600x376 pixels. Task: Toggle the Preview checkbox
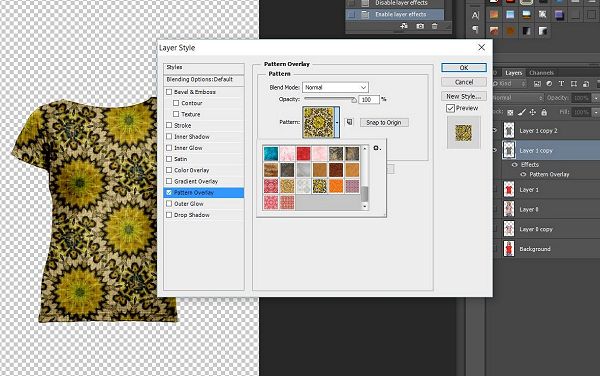(x=450, y=108)
